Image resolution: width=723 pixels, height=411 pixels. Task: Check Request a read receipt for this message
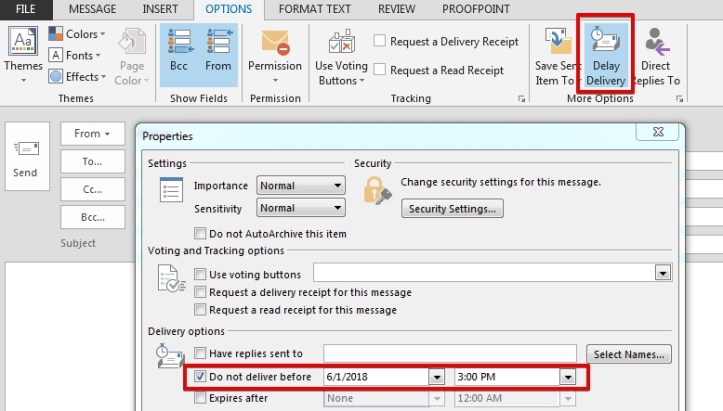200,310
